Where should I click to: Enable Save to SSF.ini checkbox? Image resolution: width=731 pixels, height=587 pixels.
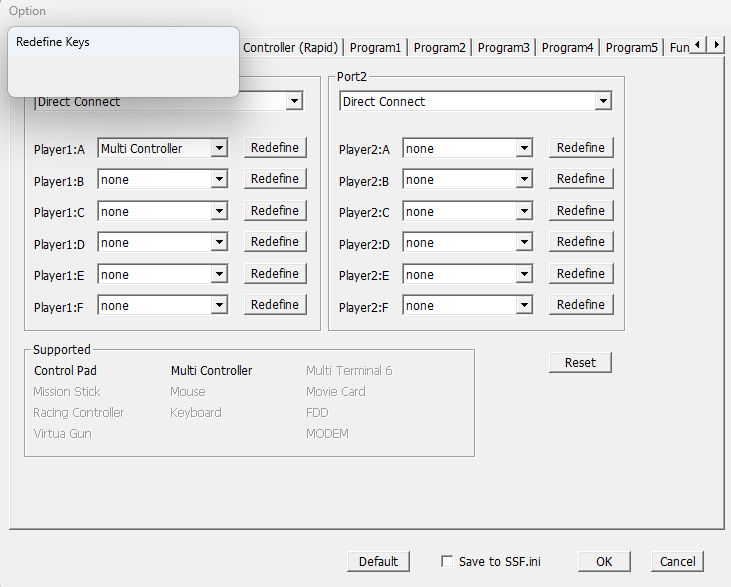(447, 561)
